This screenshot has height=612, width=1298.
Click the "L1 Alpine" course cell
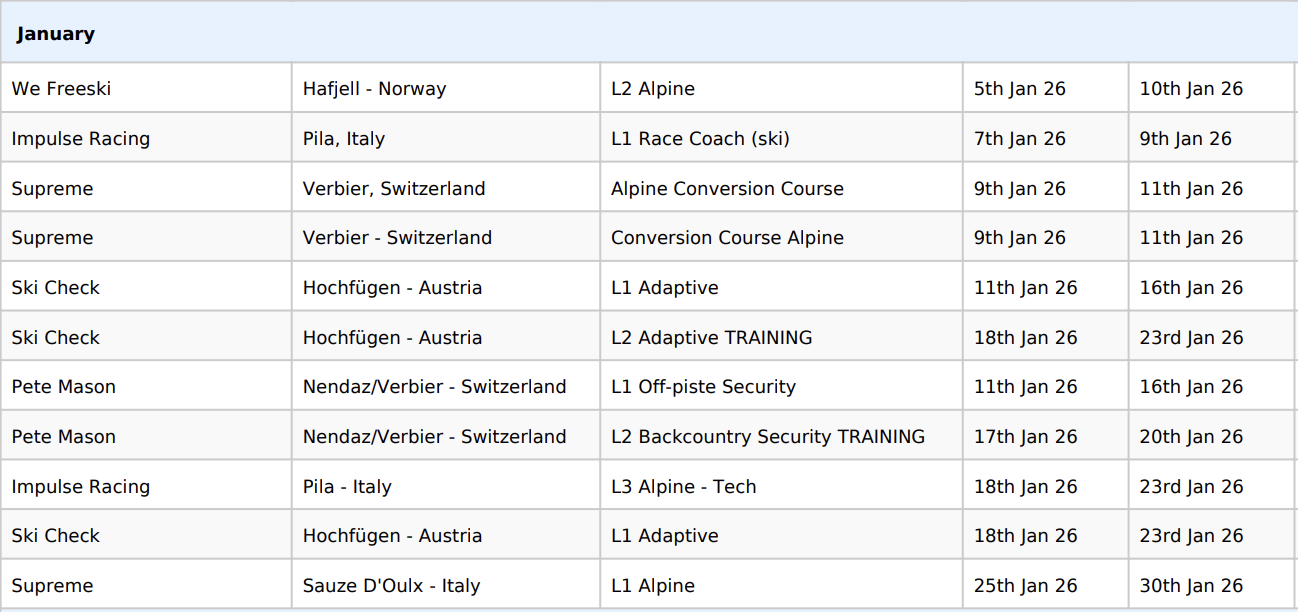click(653, 586)
